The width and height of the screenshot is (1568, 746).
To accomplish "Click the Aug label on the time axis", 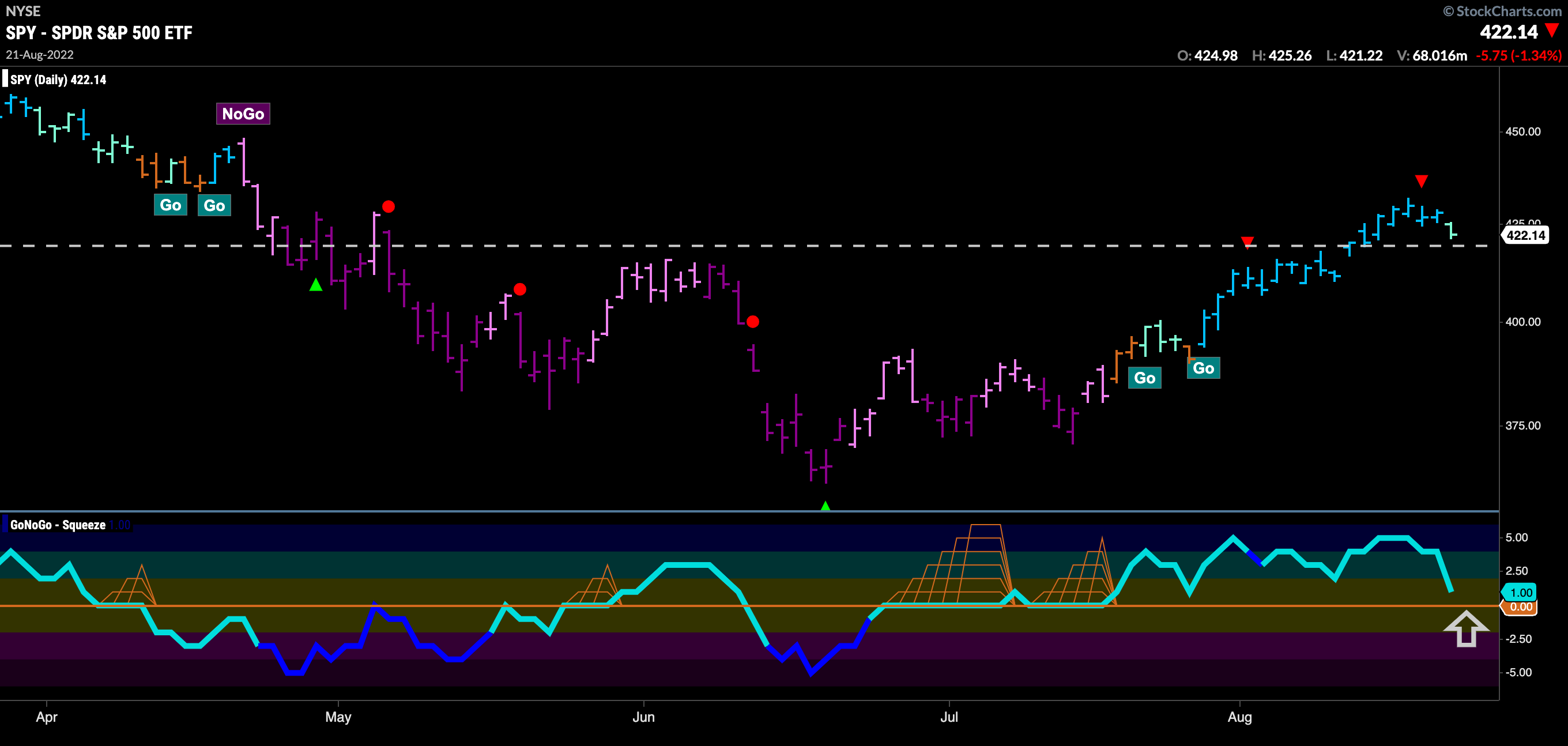I will click(x=1240, y=717).
